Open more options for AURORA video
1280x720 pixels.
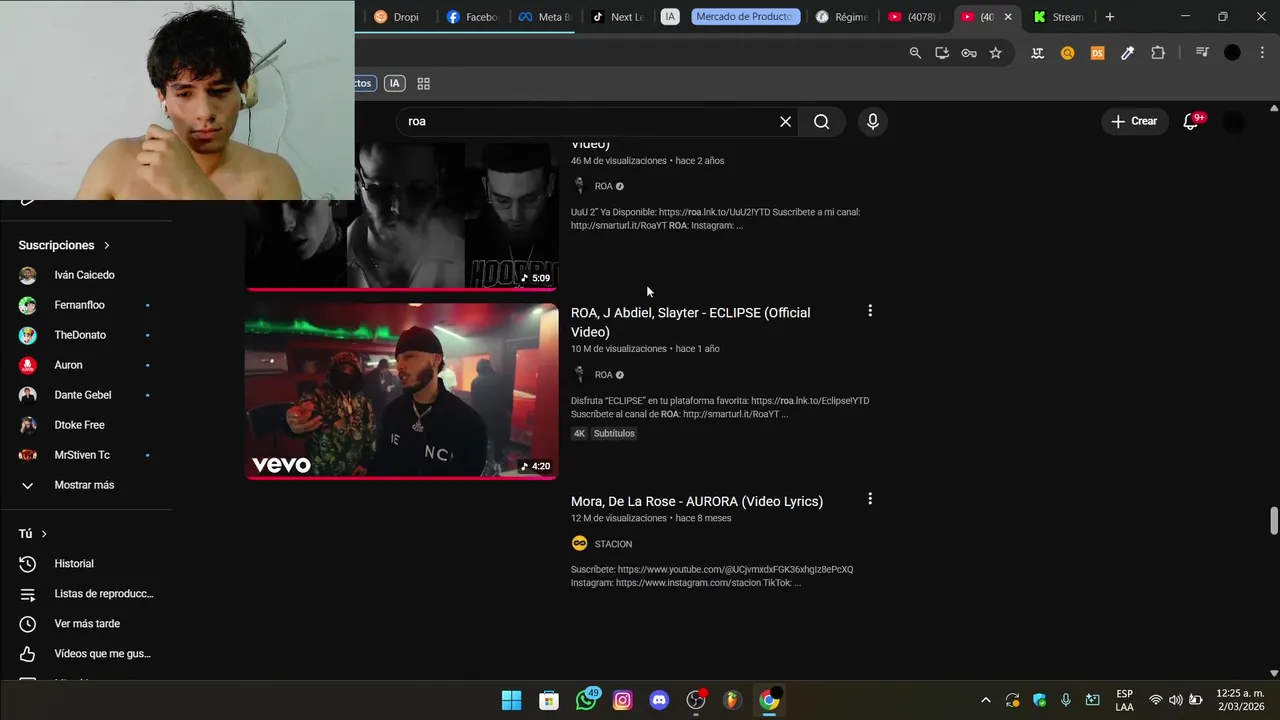tap(870, 499)
